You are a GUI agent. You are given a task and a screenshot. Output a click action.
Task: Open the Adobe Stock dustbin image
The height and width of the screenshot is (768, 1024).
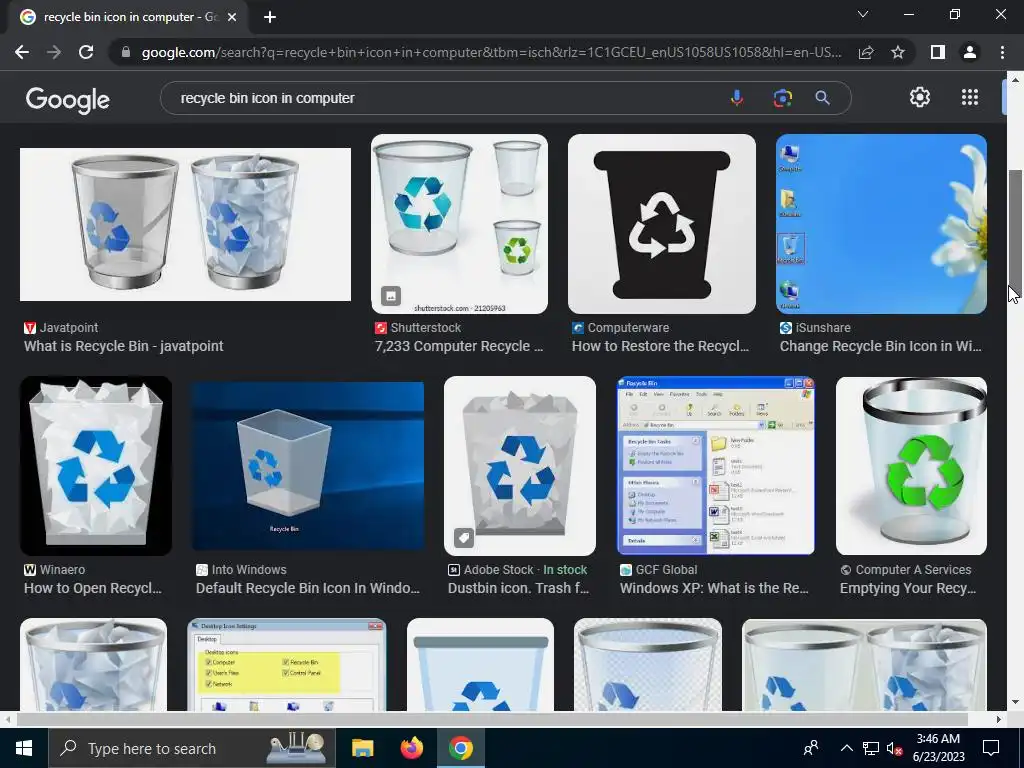[520, 466]
